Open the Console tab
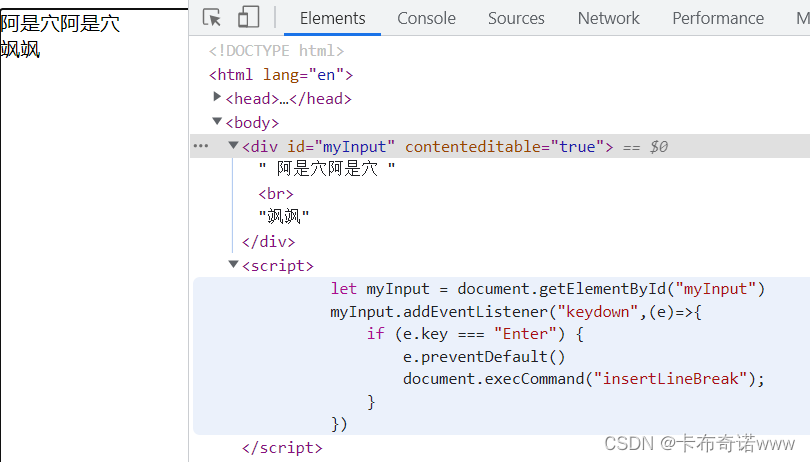The width and height of the screenshot is (810, 462). (x=426, y=18)
